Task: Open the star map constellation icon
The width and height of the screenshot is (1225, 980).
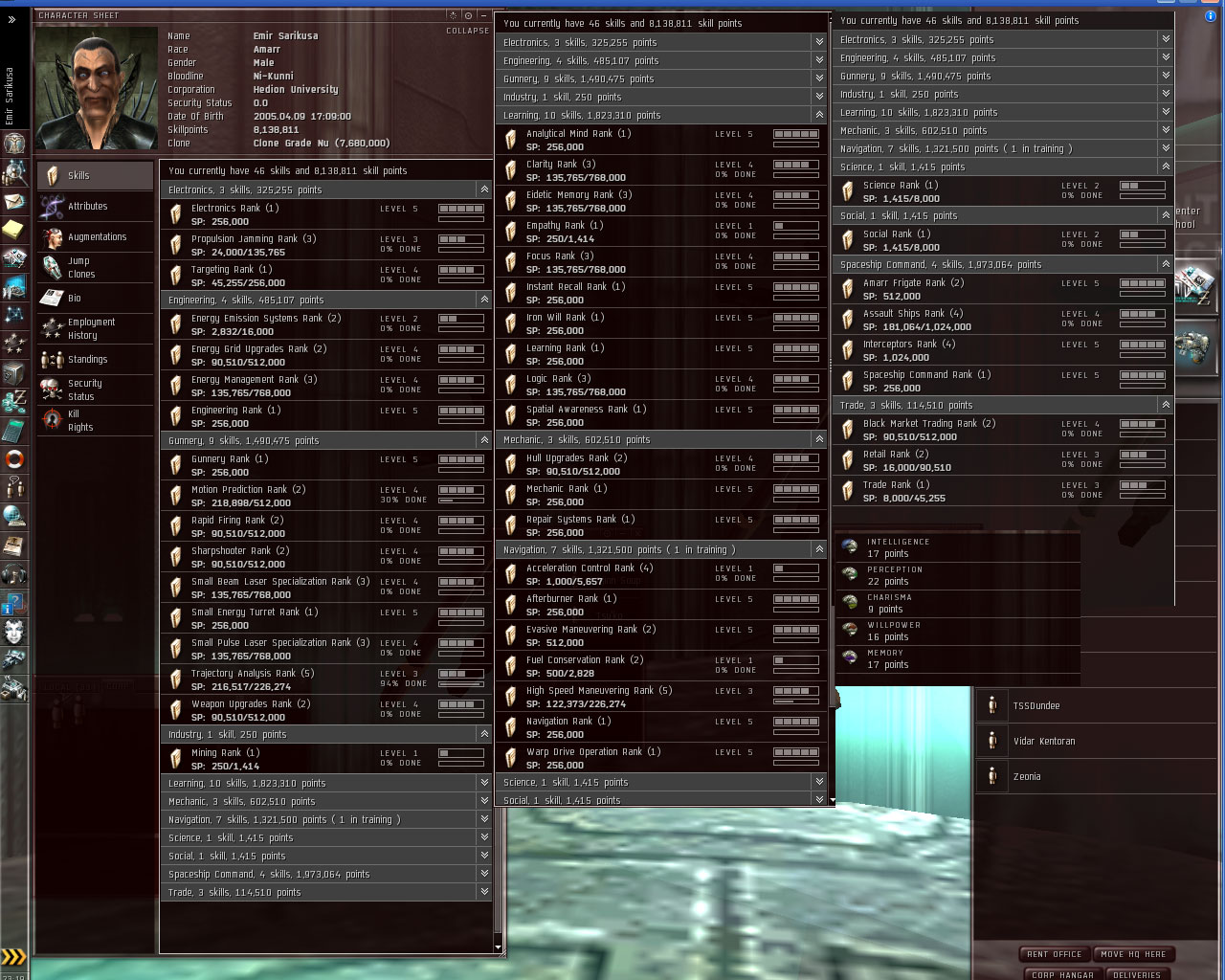Action: (14, 315)
